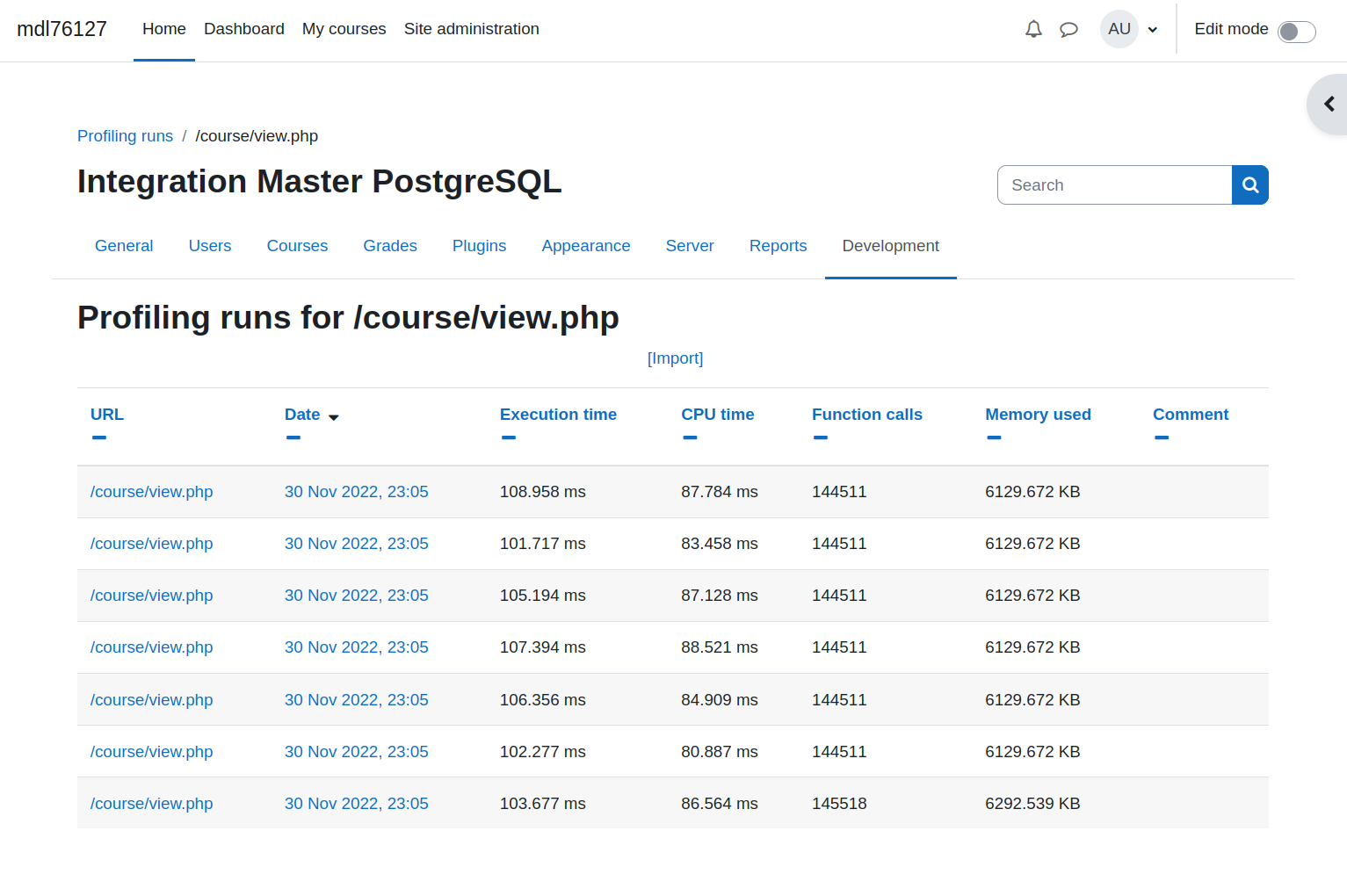Open /course/view.php link in 107.394 ms row
The width and height of the screenshot is (1347, 896).
(x=152, y=647)
